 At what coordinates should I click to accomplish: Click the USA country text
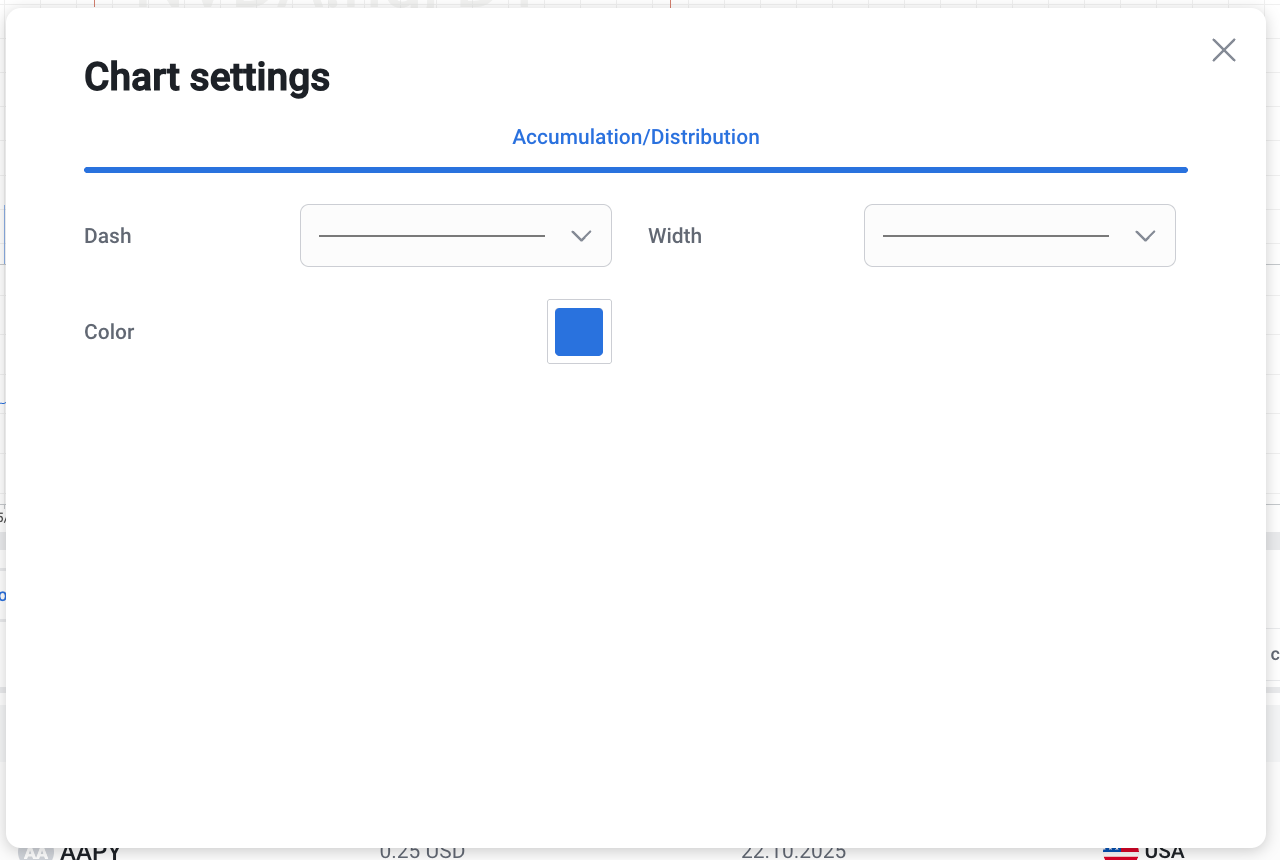tap(1164, 853)
